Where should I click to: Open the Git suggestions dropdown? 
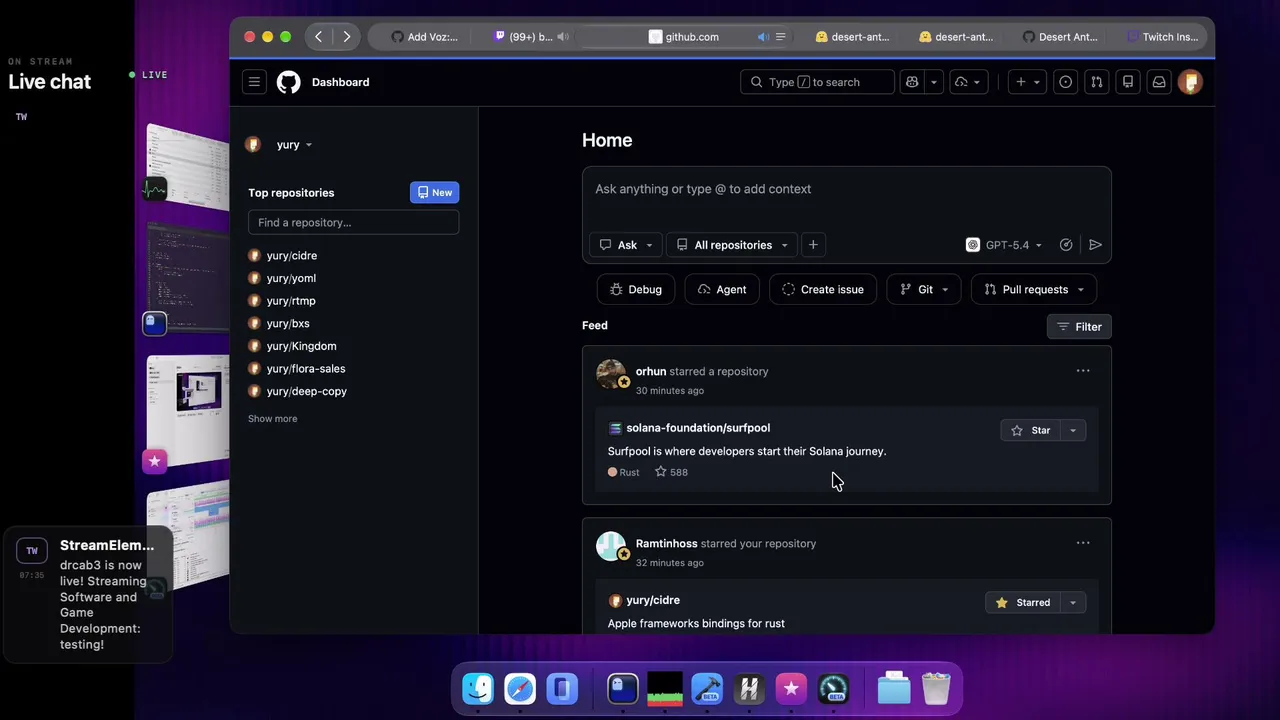click(x=924, y=290)
